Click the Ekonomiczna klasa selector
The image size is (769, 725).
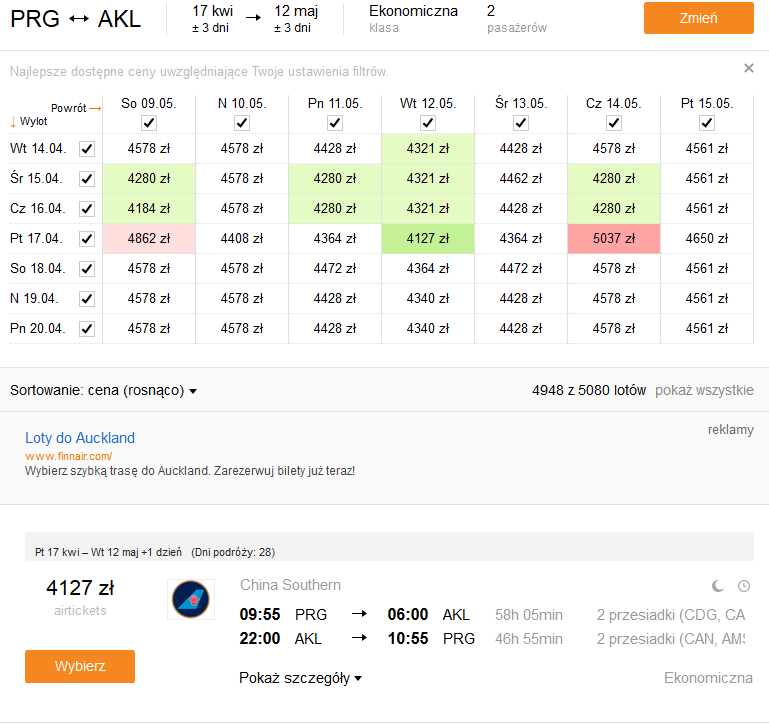[413, 19]
